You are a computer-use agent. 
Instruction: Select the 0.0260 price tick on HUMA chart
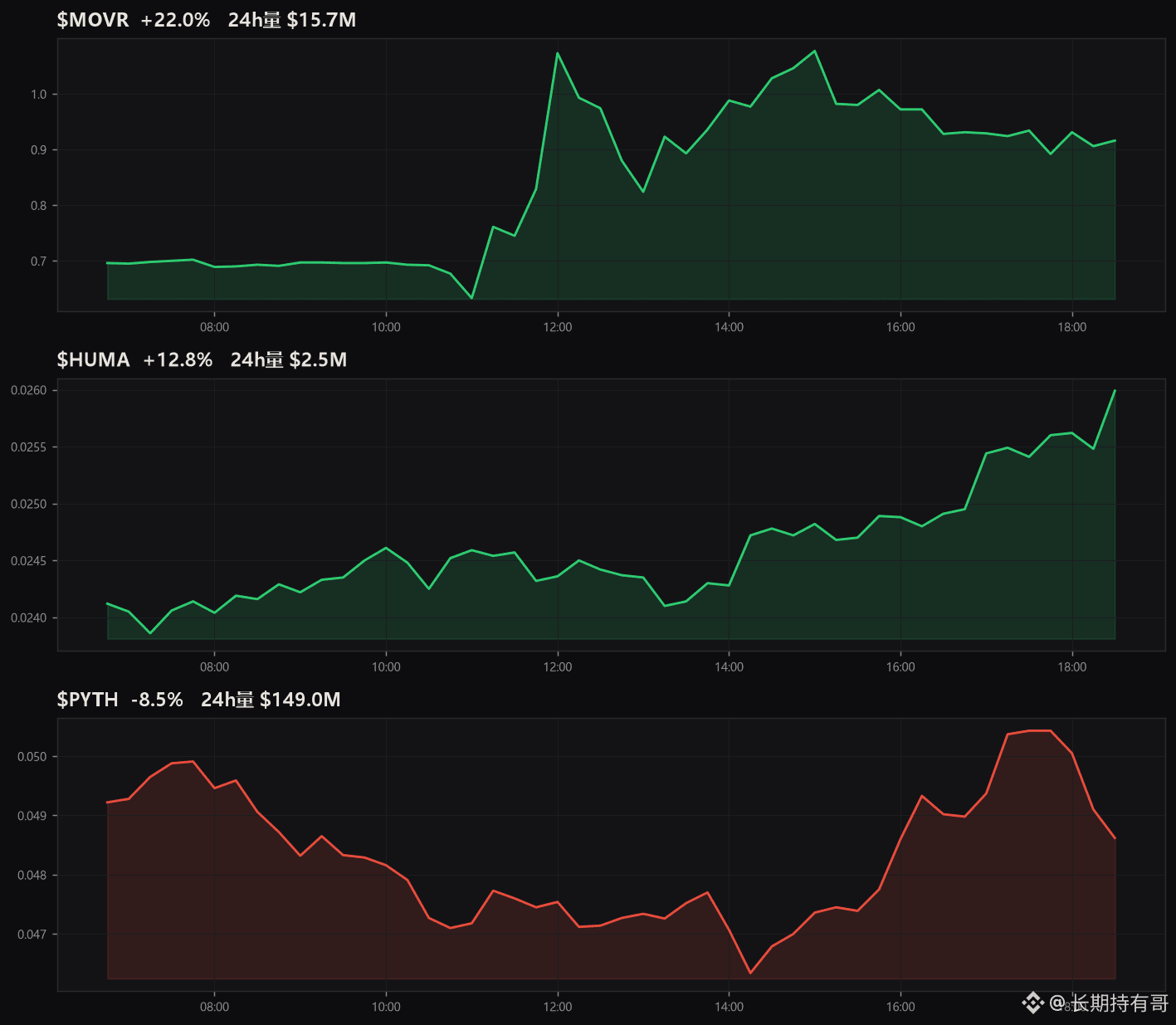click(x=29, y=390)
